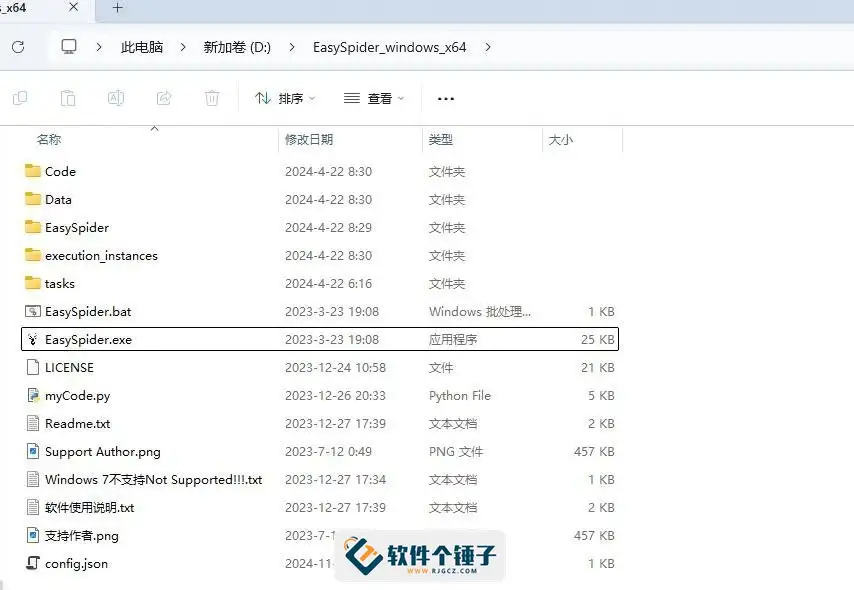854x590 pixels.
Task: Click date 2024-4-22 6:16 of tasks folder
Action: (328, 283)
